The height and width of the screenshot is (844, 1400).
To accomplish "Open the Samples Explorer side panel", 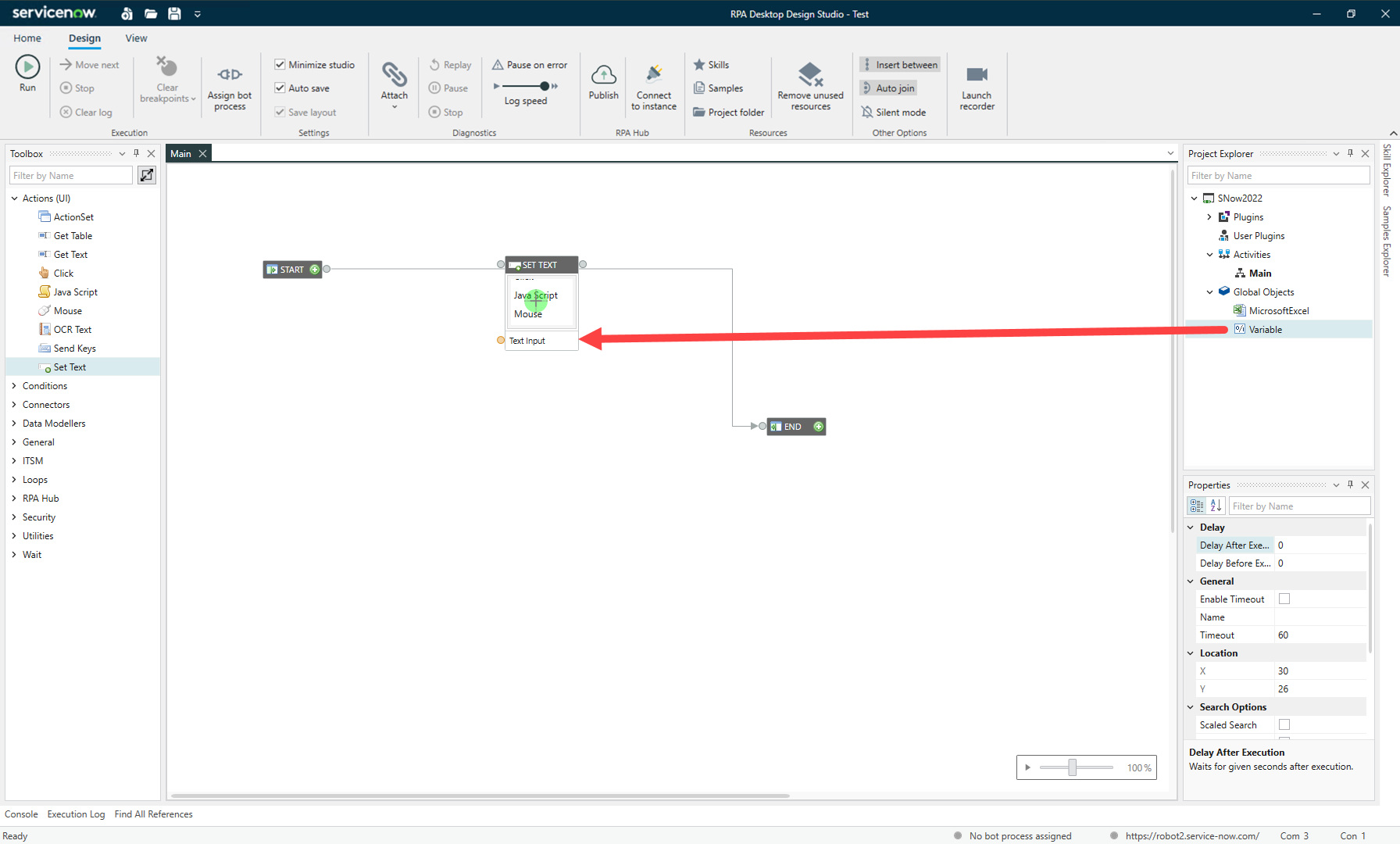I will point(1387,241).
